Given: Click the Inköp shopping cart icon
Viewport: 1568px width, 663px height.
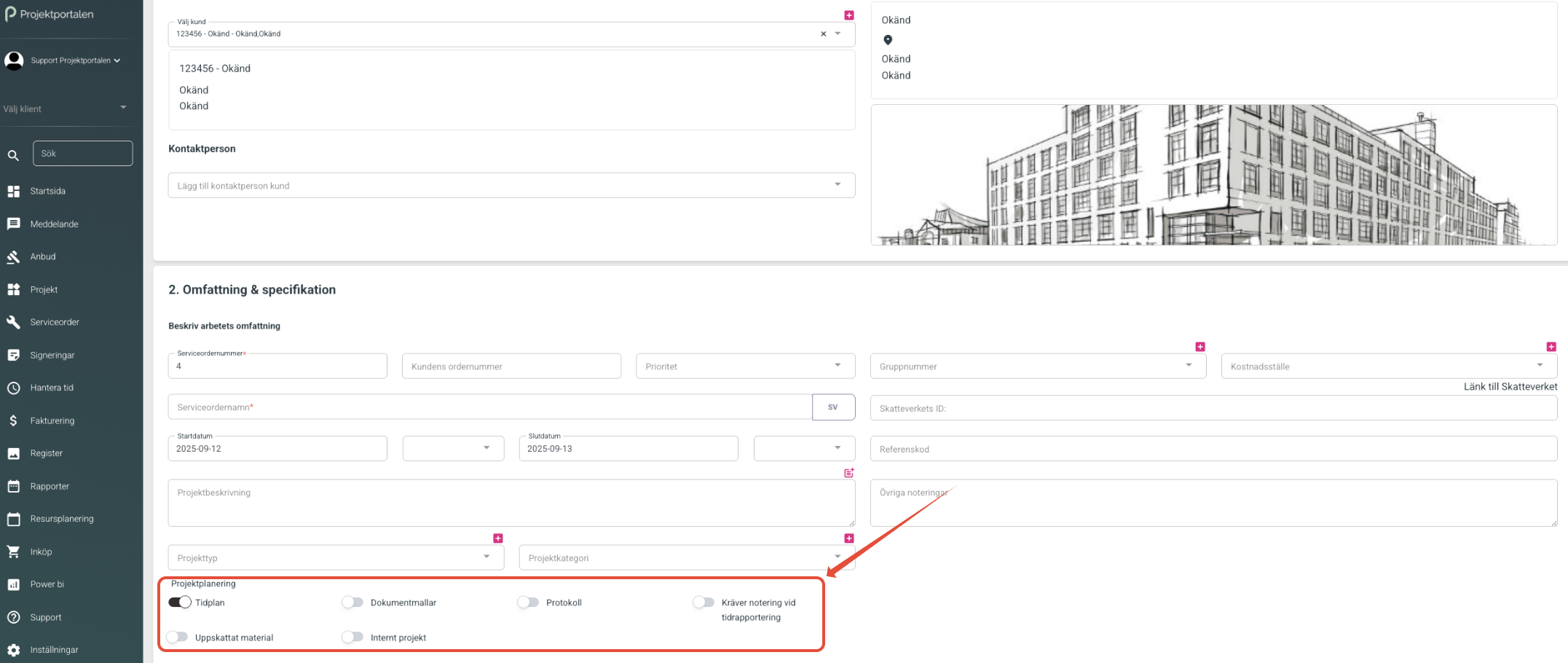Looking at the screenshot, I should [x=13, y=552].
